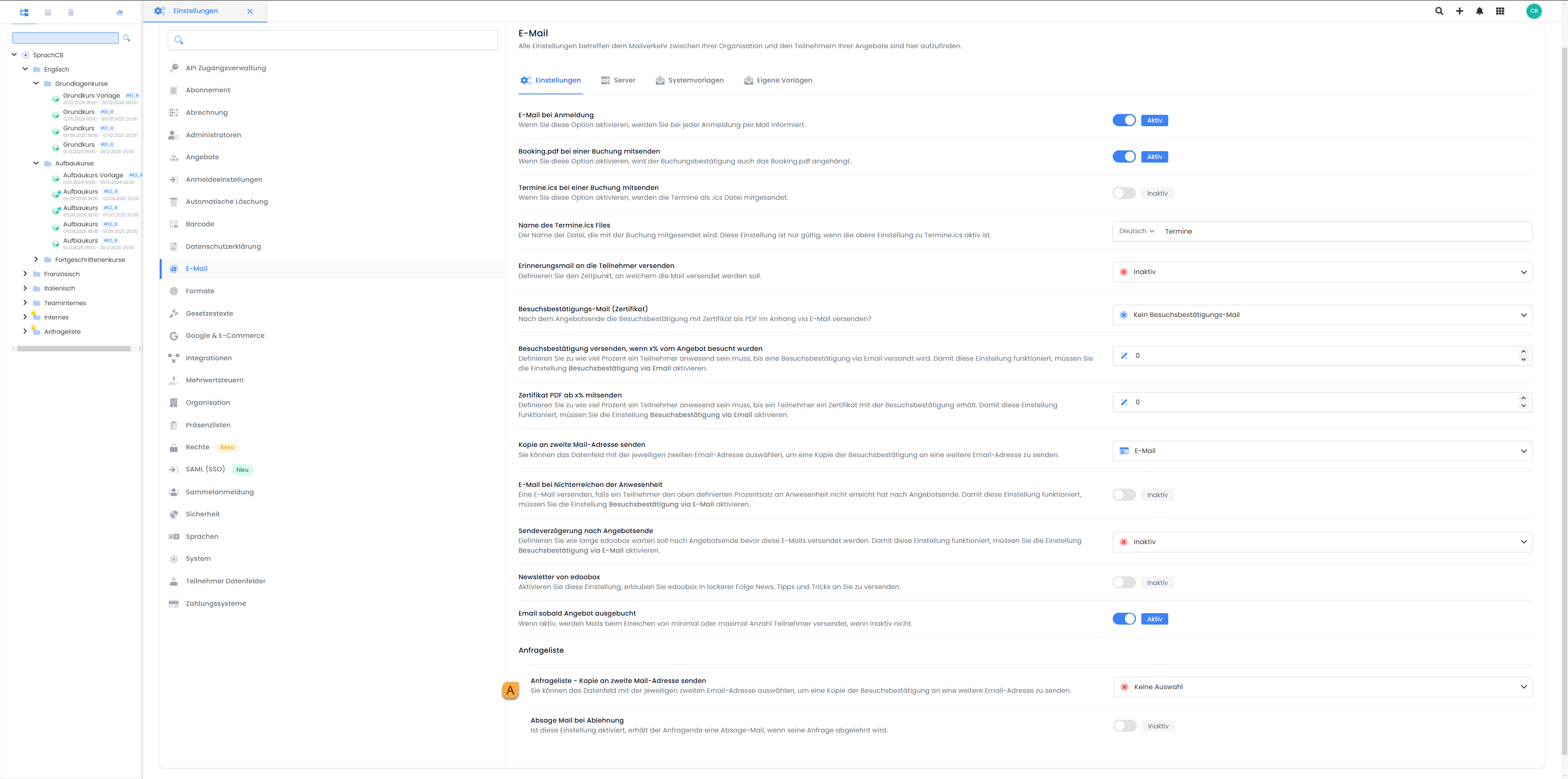Viewport: 1568px width, 779px height.
Task: Disable E-Mail bei Anmeldung toggle
Action: coord(1124,120)
